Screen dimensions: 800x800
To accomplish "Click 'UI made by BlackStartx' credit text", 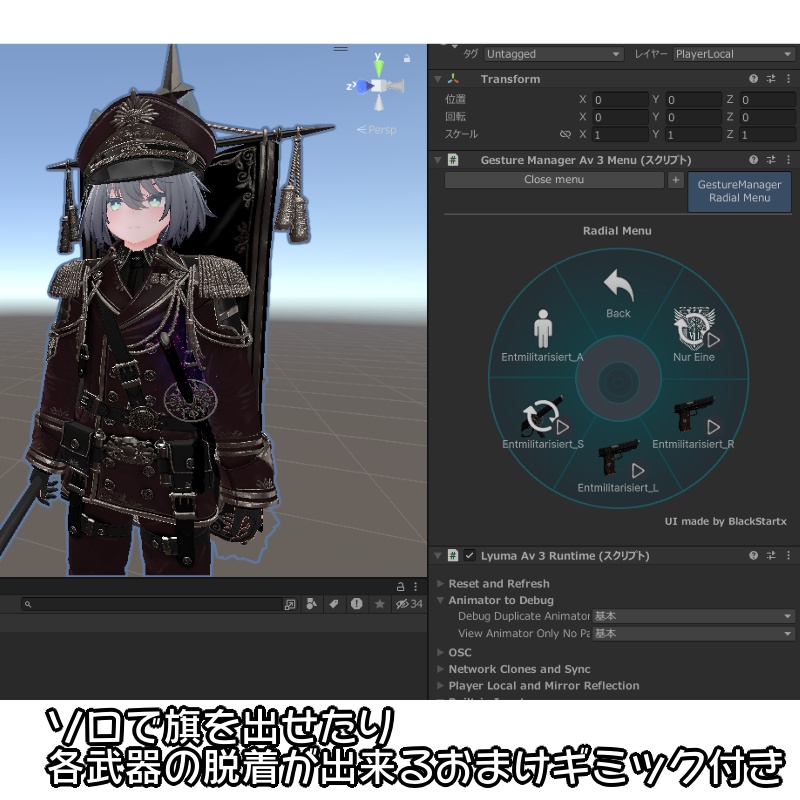I will [725, 521].
